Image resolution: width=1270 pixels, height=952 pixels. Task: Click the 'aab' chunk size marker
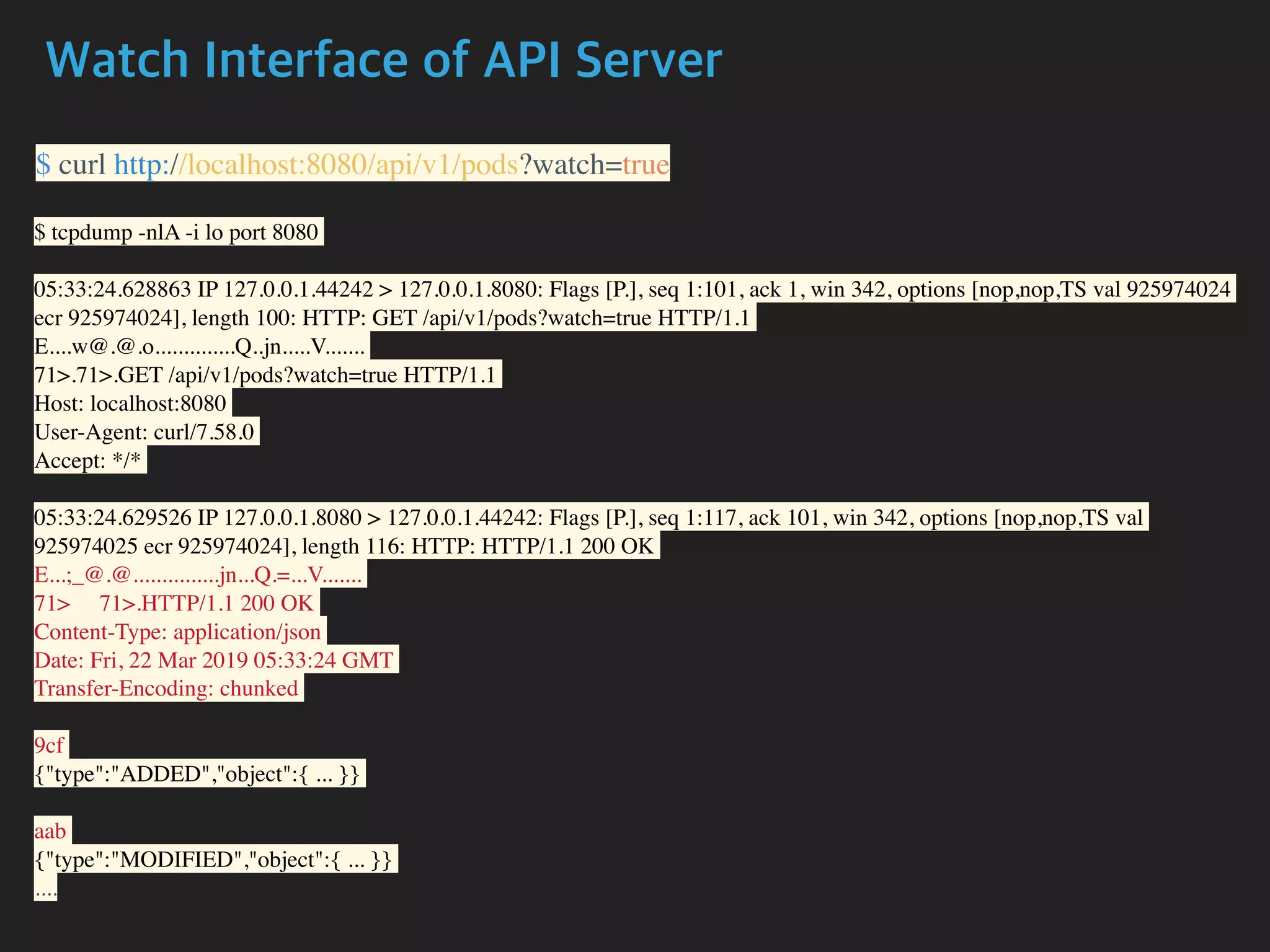(50, 831)
